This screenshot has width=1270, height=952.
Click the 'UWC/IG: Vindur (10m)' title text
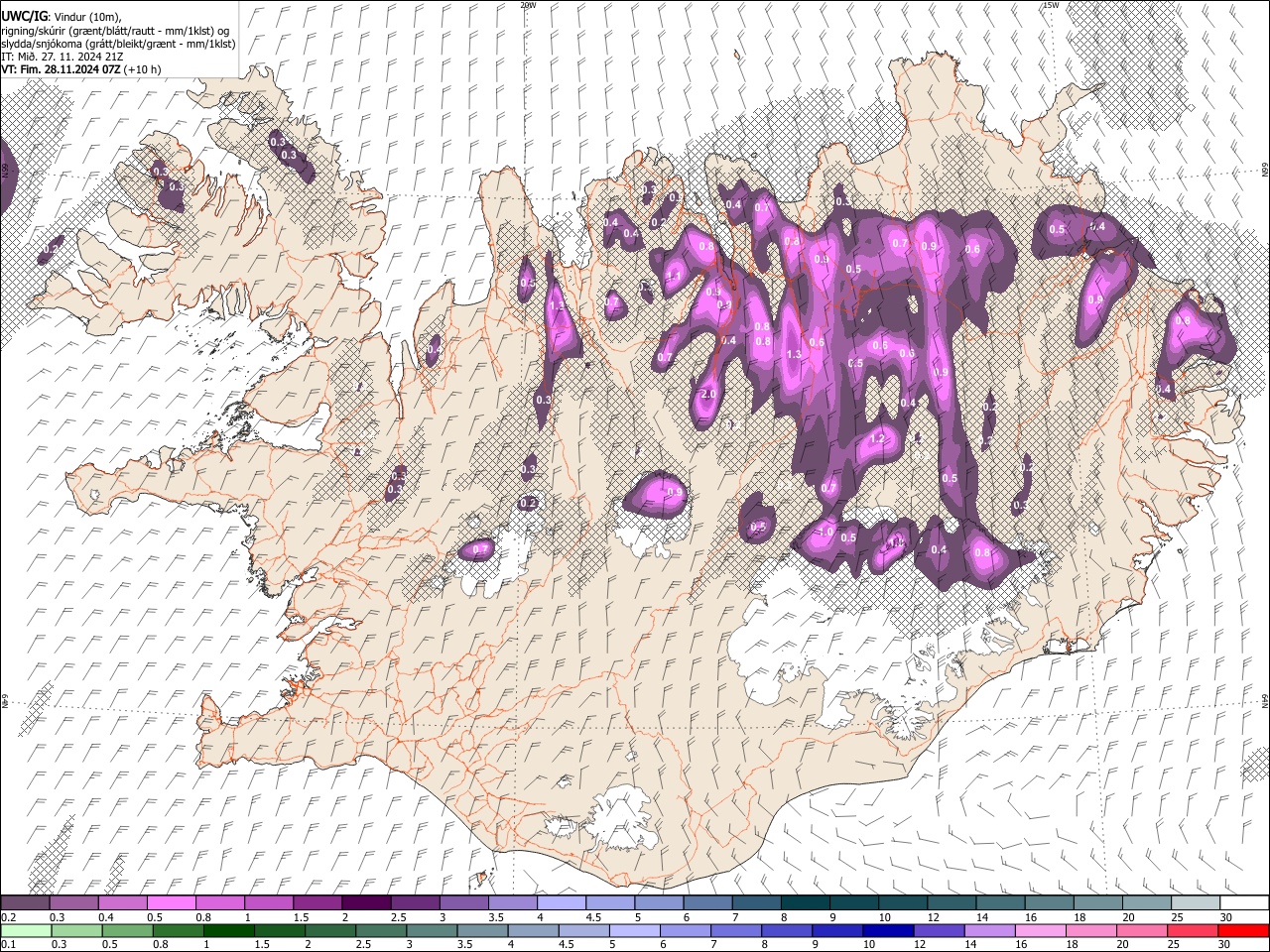(x=62, y=17)
